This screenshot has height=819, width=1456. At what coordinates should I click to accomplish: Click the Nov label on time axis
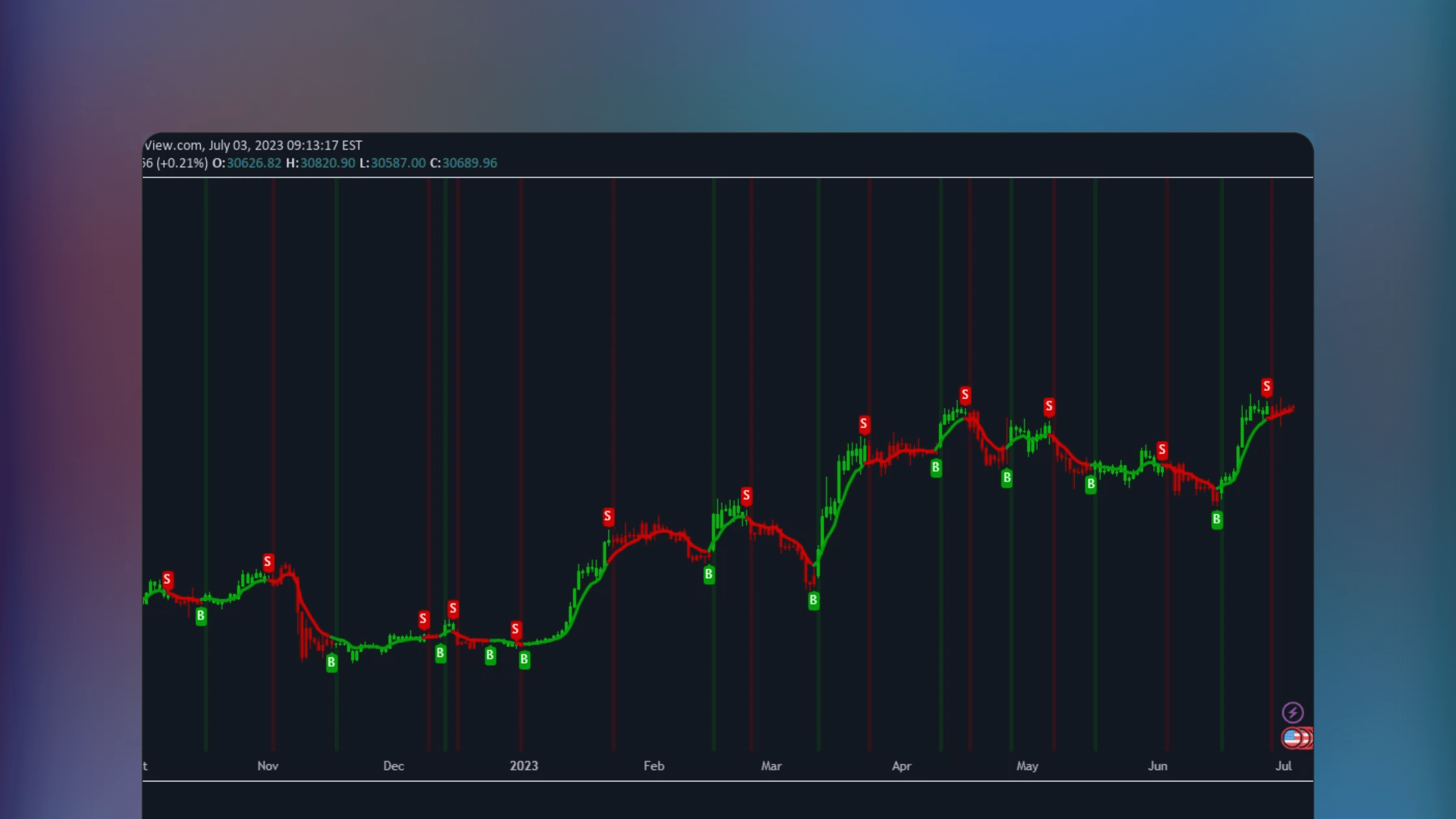[268, 766]
